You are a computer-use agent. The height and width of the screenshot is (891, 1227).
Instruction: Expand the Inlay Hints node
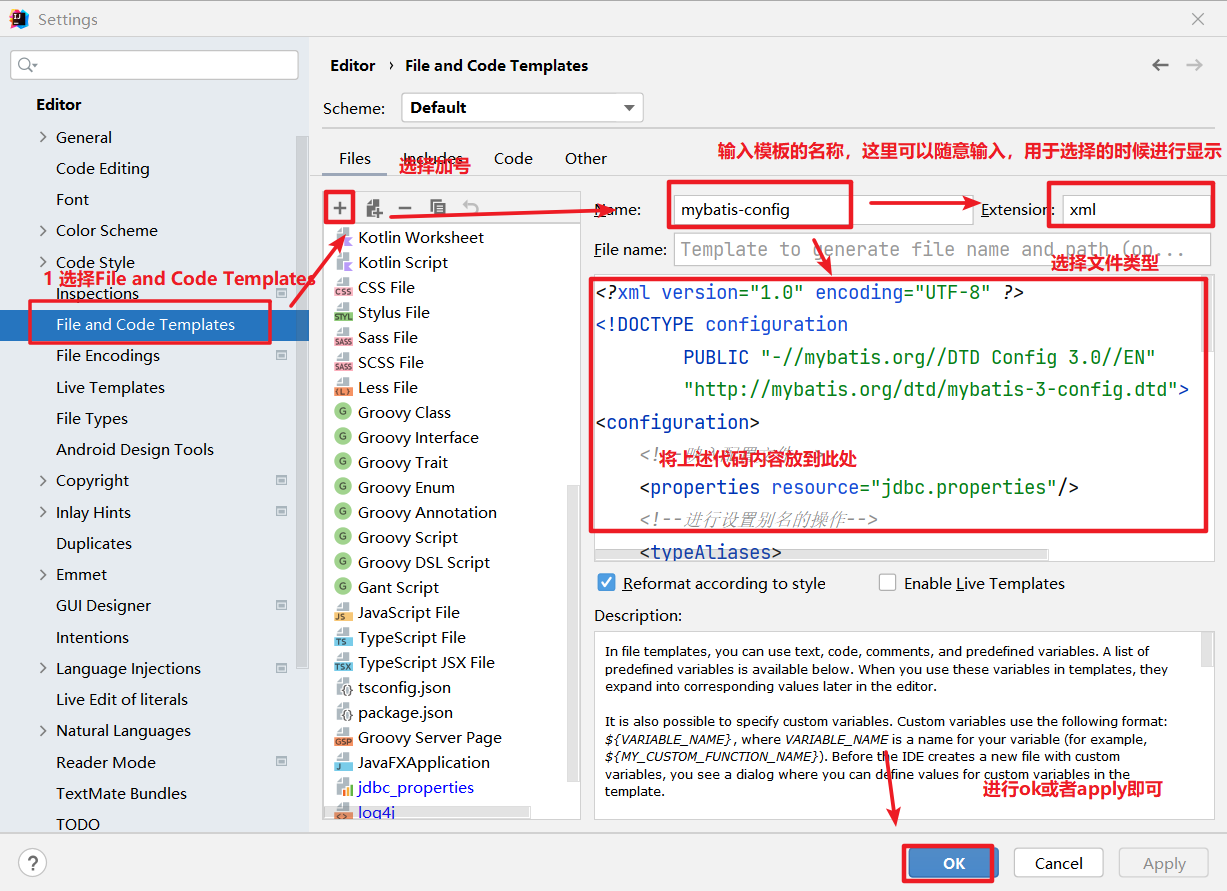click(43, 512)
